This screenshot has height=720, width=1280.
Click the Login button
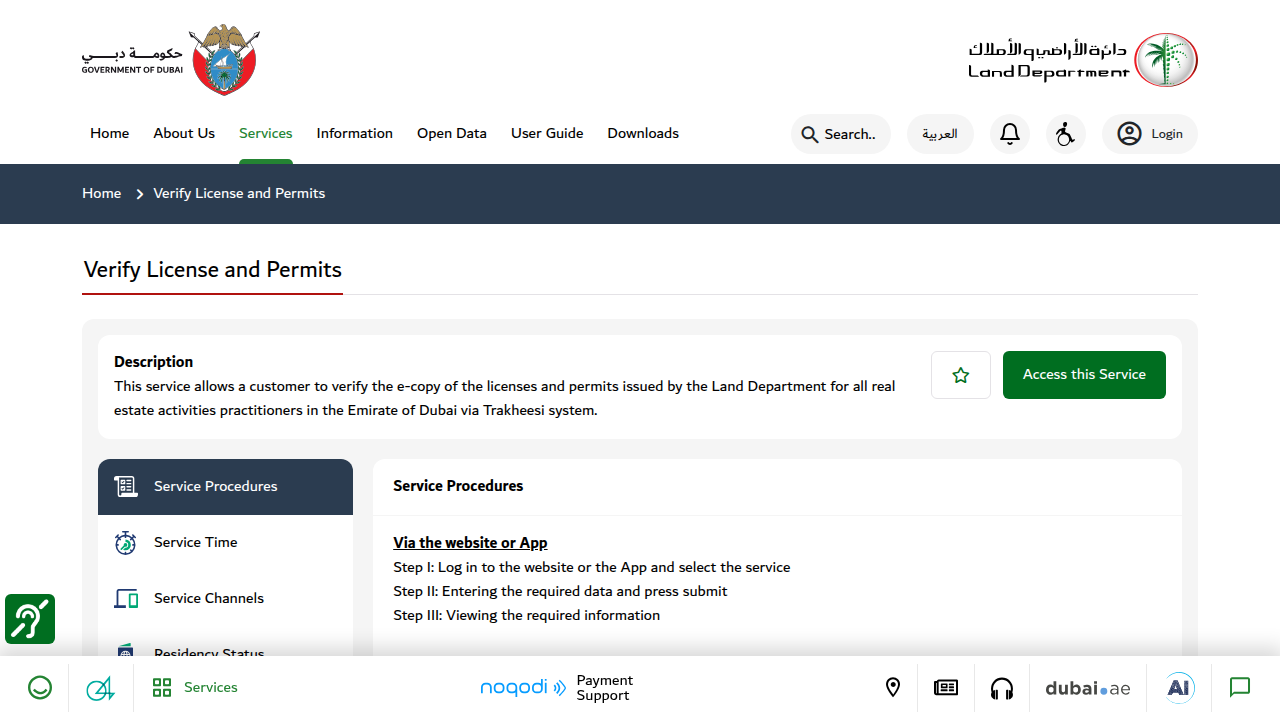[1150, 134]
